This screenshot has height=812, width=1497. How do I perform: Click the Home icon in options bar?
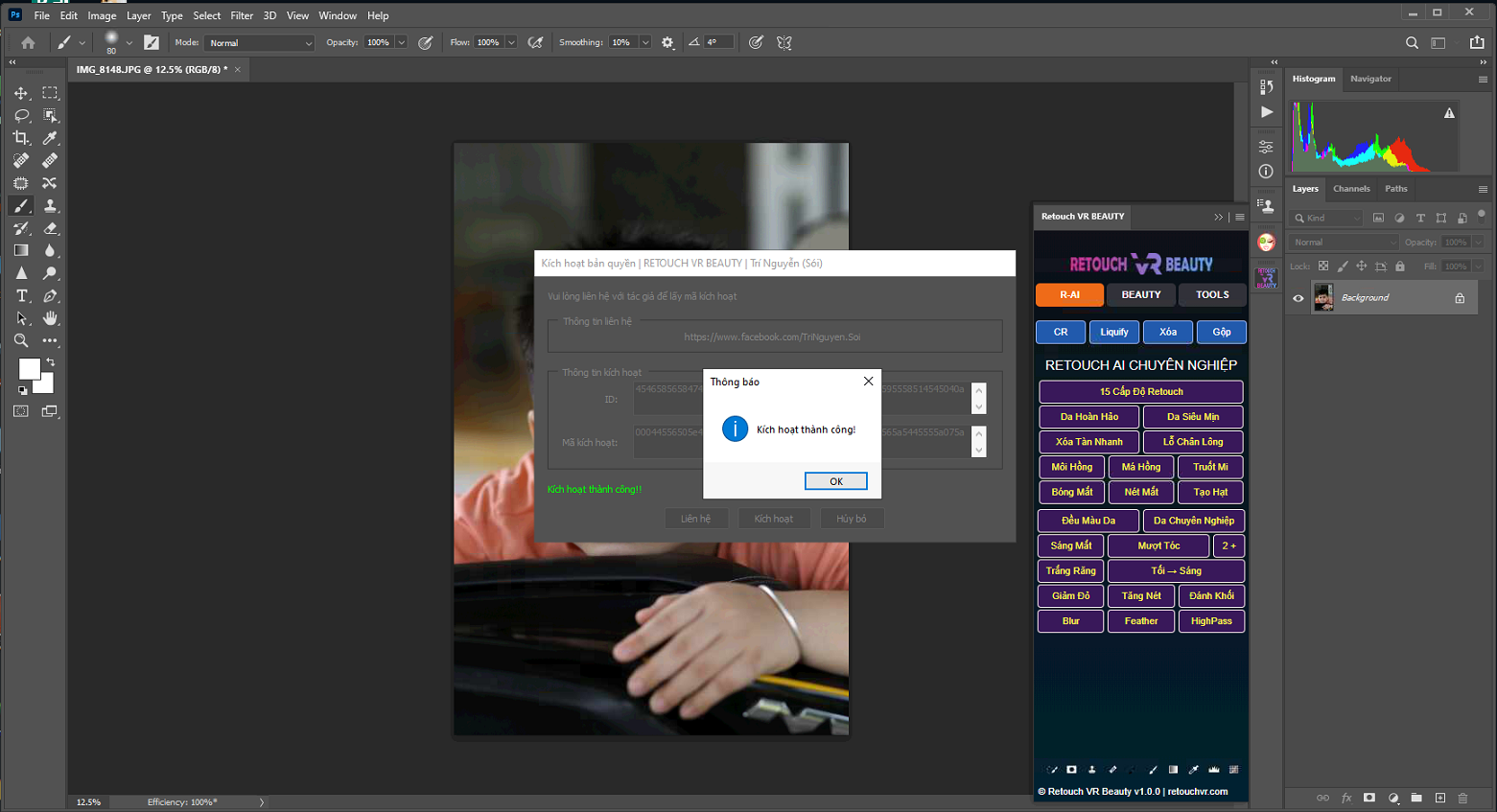tap(28, 42)
